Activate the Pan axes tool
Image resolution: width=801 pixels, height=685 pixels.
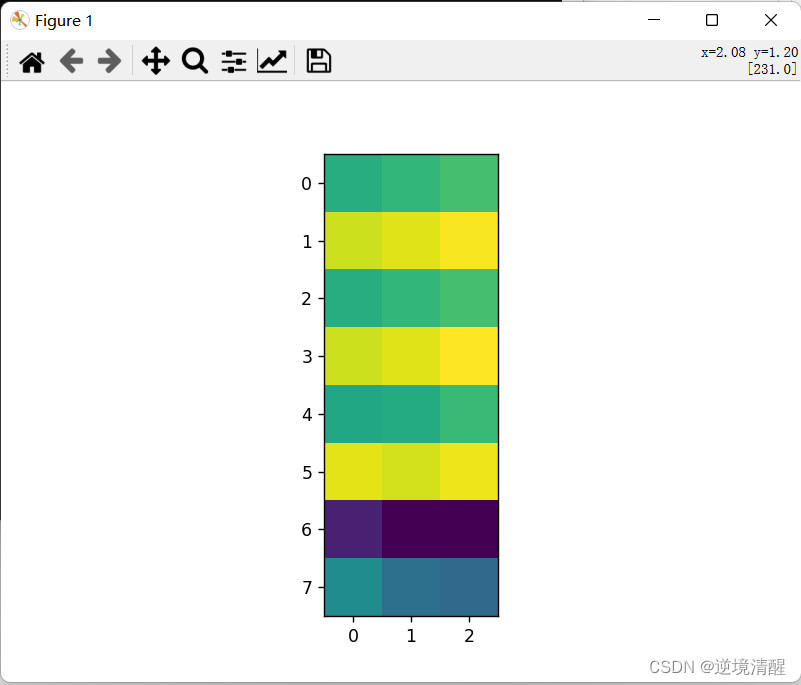(x=156, y=61)
